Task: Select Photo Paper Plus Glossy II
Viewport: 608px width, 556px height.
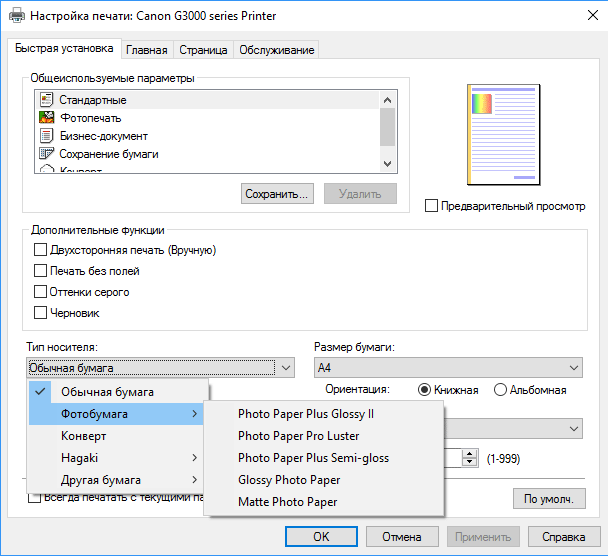Action: pos(324,414)
